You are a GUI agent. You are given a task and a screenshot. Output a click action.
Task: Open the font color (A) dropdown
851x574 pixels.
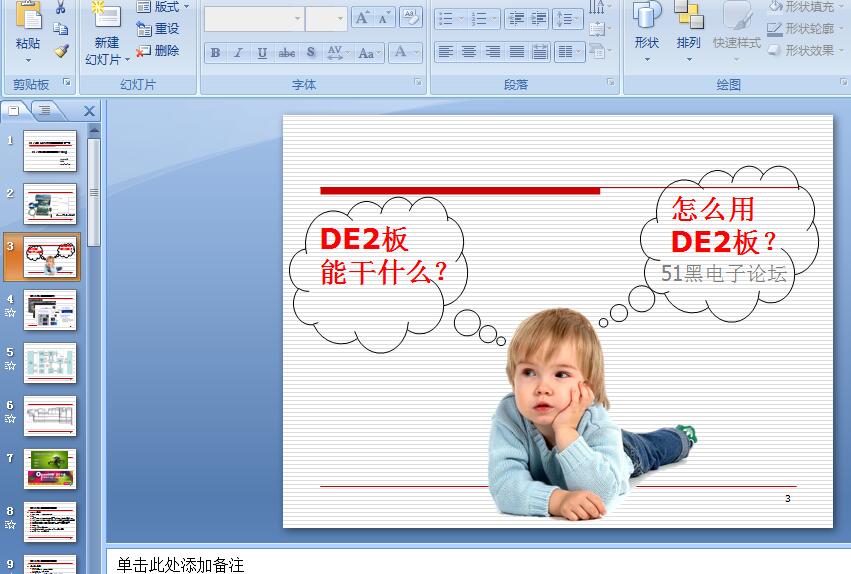tap(405, 53)
